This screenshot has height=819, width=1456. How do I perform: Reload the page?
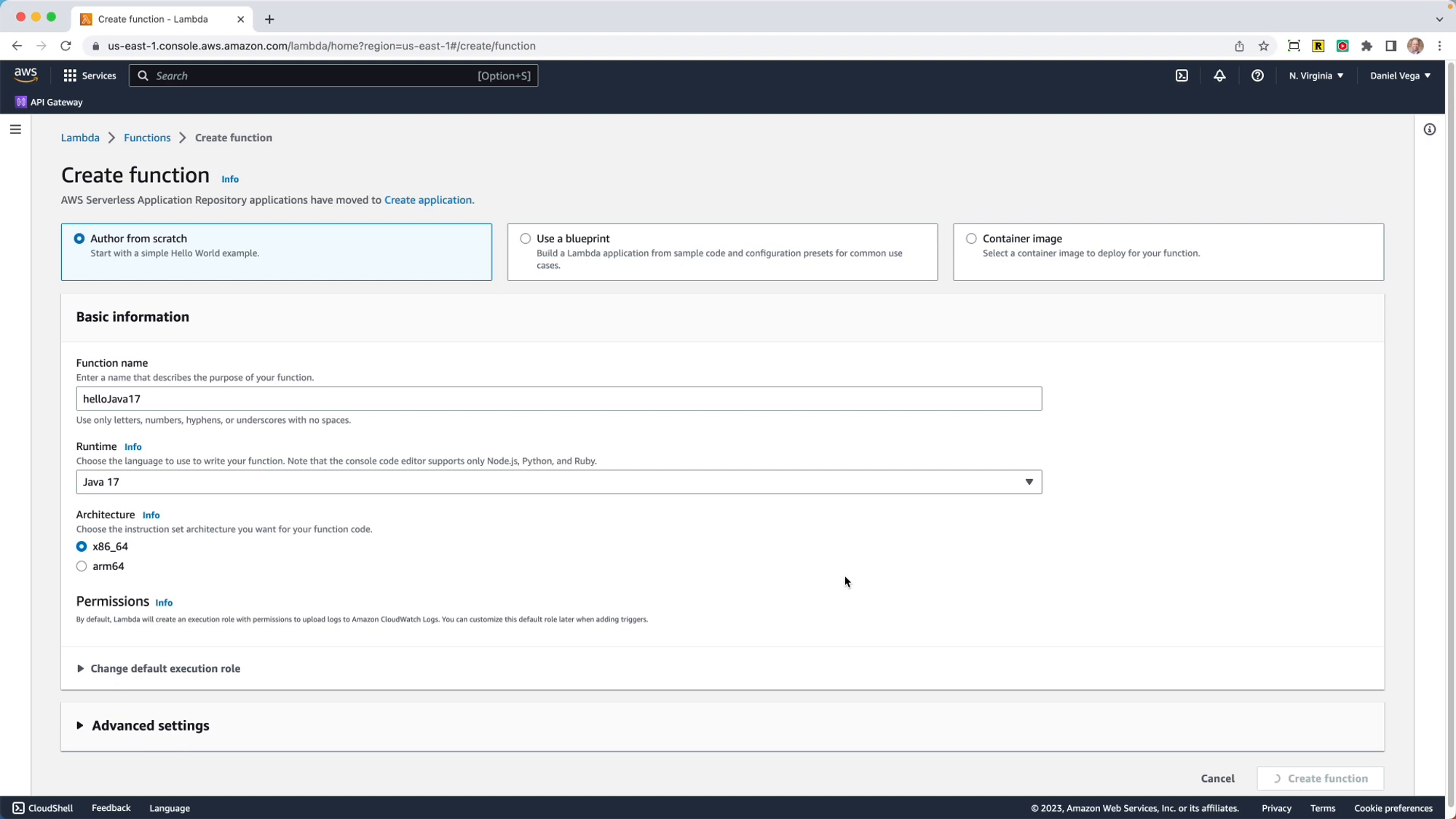pos(66,46)
